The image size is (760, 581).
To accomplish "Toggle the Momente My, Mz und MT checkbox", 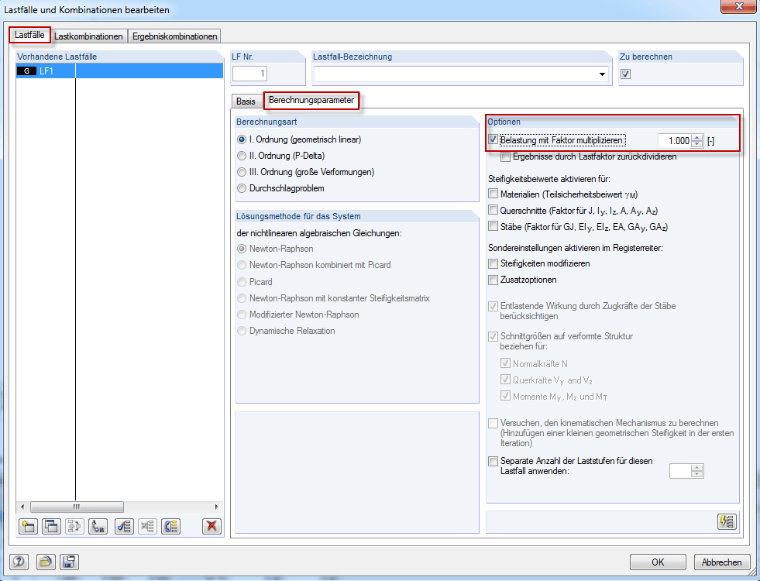I will point(506,396).
